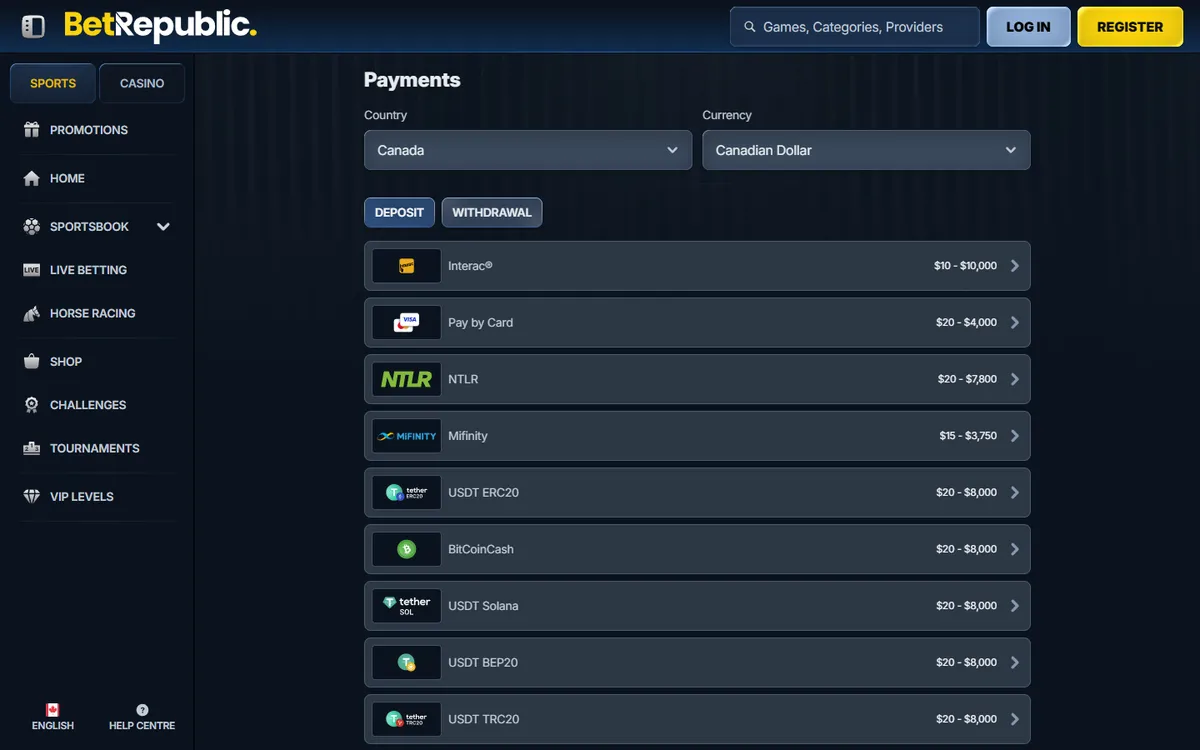The image size is (1200, 750).
Task: Click the Canadian flag language icon
Action: click(x=53, y=710)
